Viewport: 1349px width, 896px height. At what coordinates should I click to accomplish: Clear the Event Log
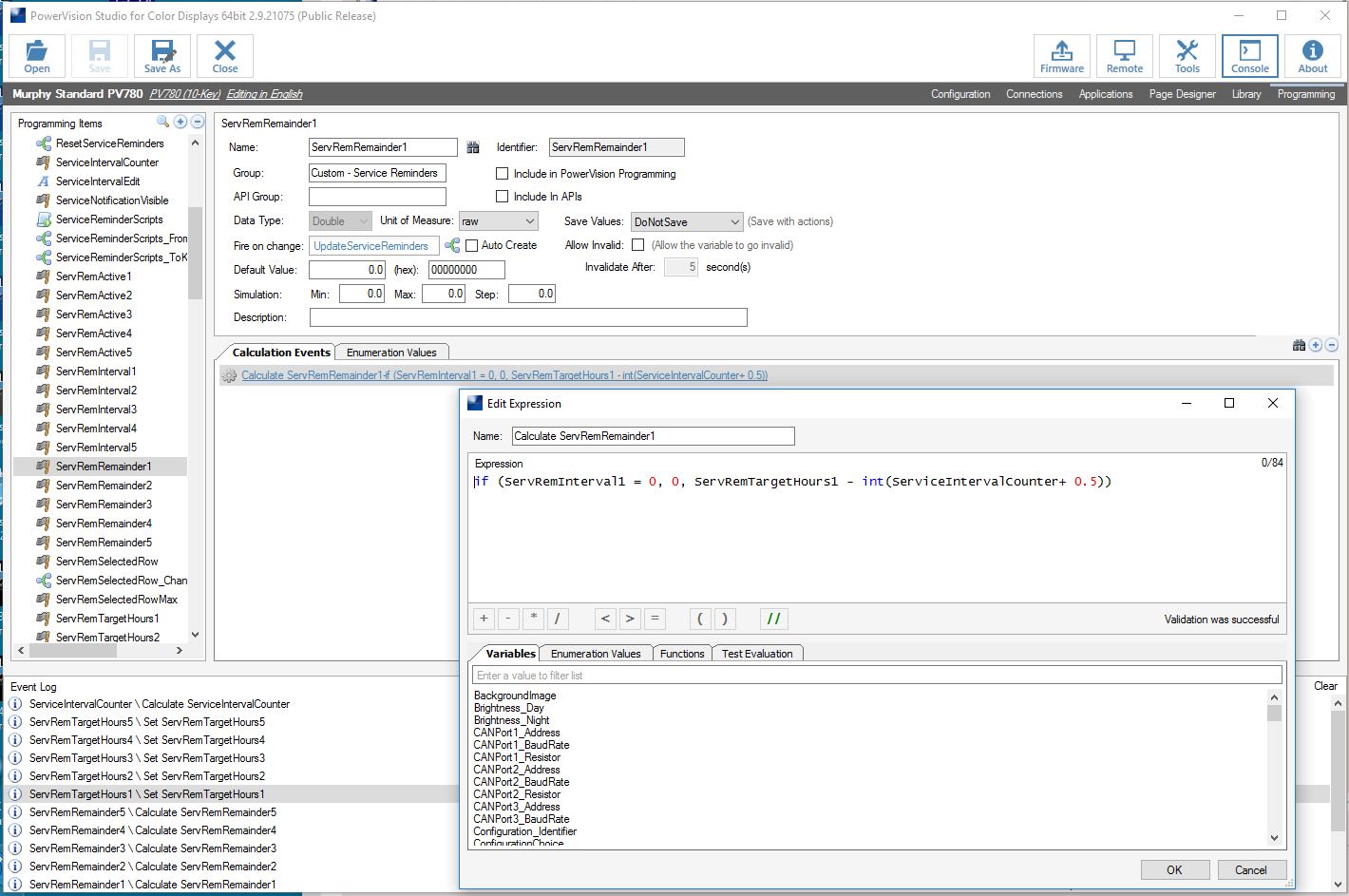(x=1325, y=686)
